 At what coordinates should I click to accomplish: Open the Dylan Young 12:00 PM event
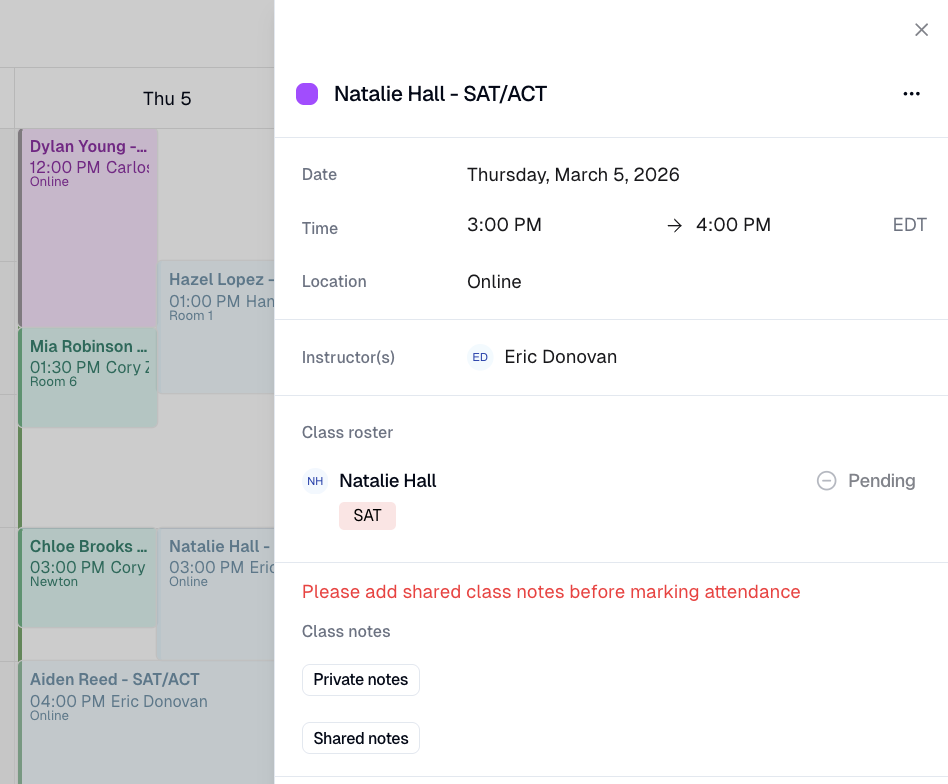point(89,227)
